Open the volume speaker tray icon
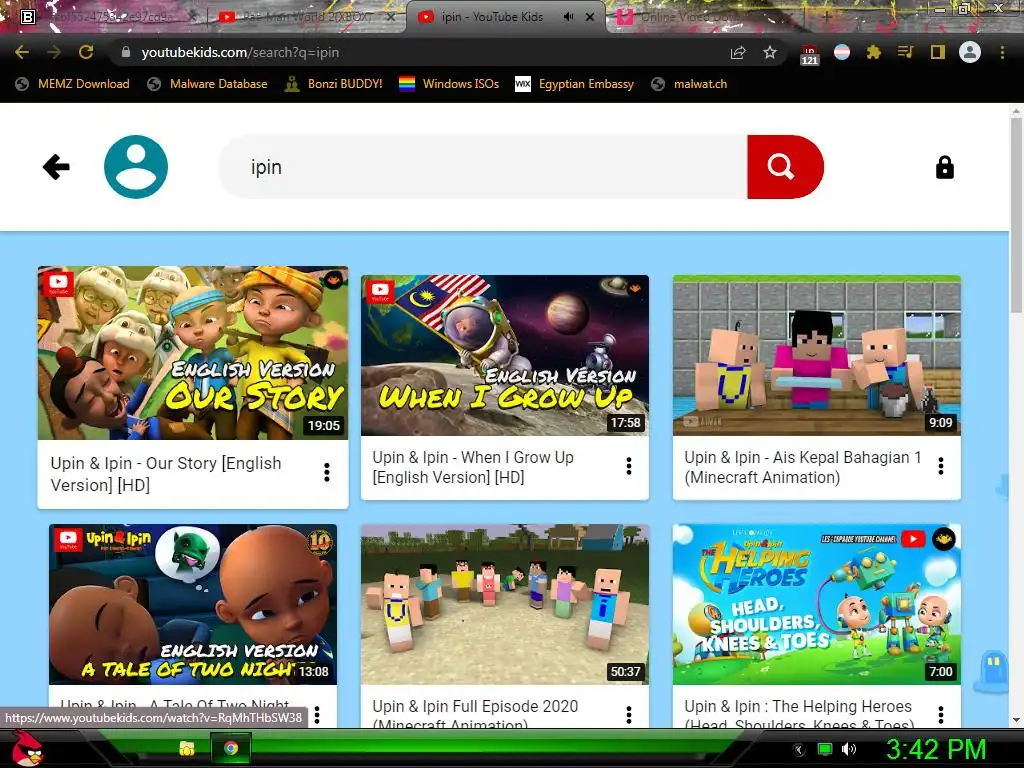1024x768 pixels. (849, 750)
